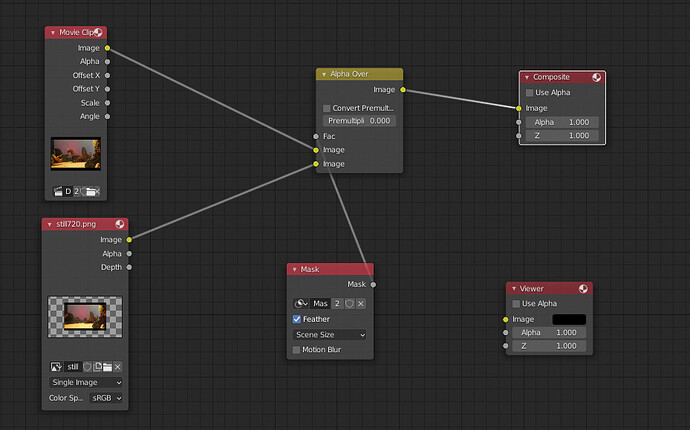Collapse the Movie Clip node
This screenshot has height=430, width=690.
[x=53, y=33]
